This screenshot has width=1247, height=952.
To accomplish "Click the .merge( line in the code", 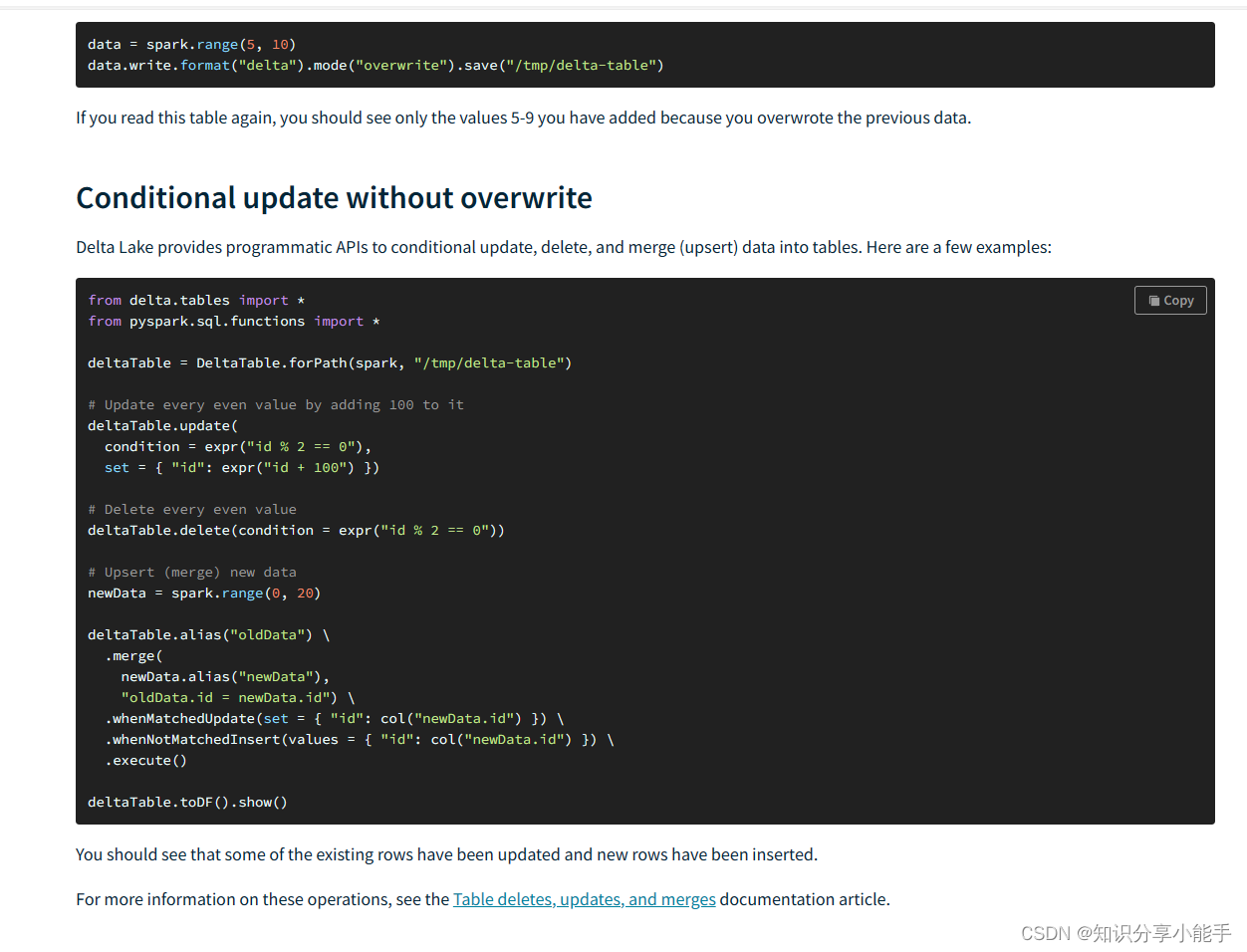I will tap(133, 655).
